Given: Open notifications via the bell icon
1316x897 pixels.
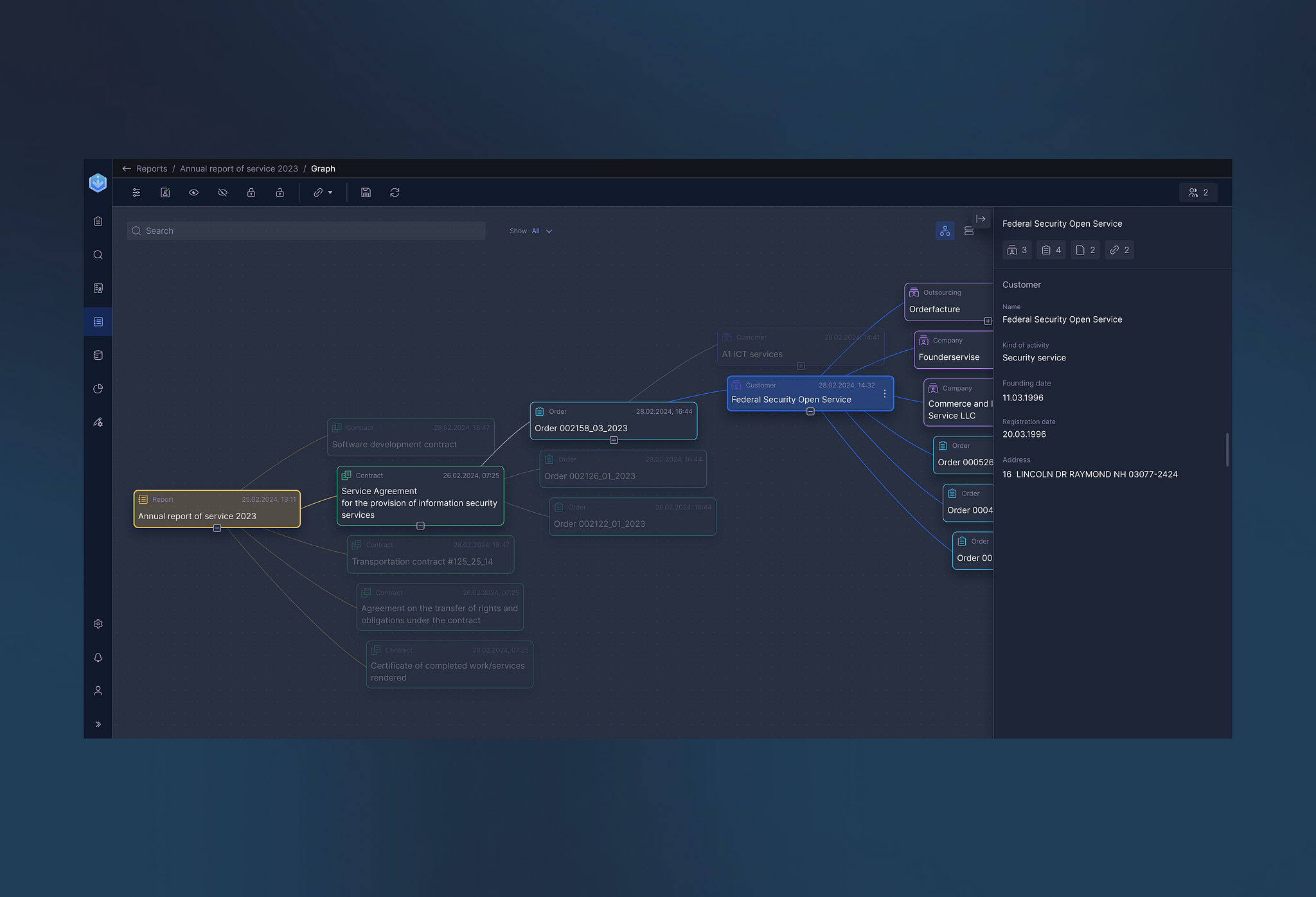Looking at the screenshot, I should [x=98, y=657].
